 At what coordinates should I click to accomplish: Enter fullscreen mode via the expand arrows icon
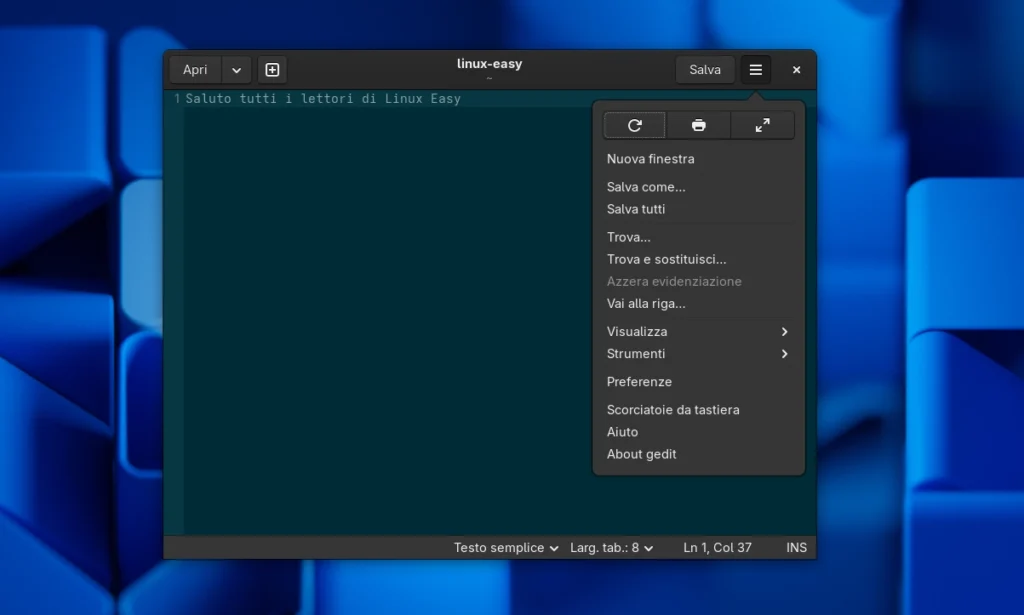[x=762, y=125]
